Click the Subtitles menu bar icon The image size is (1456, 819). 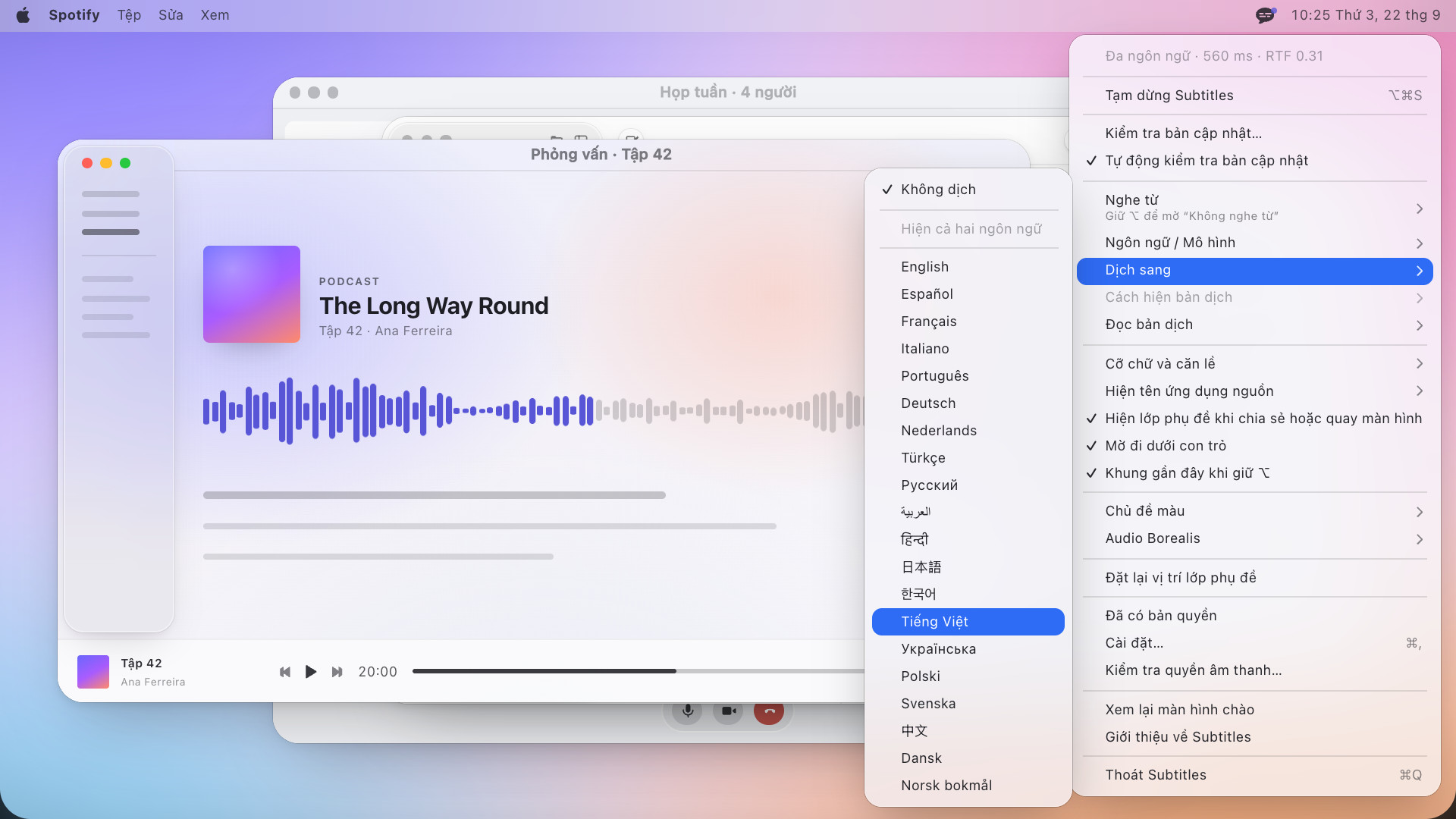[x=1266, y=15]
